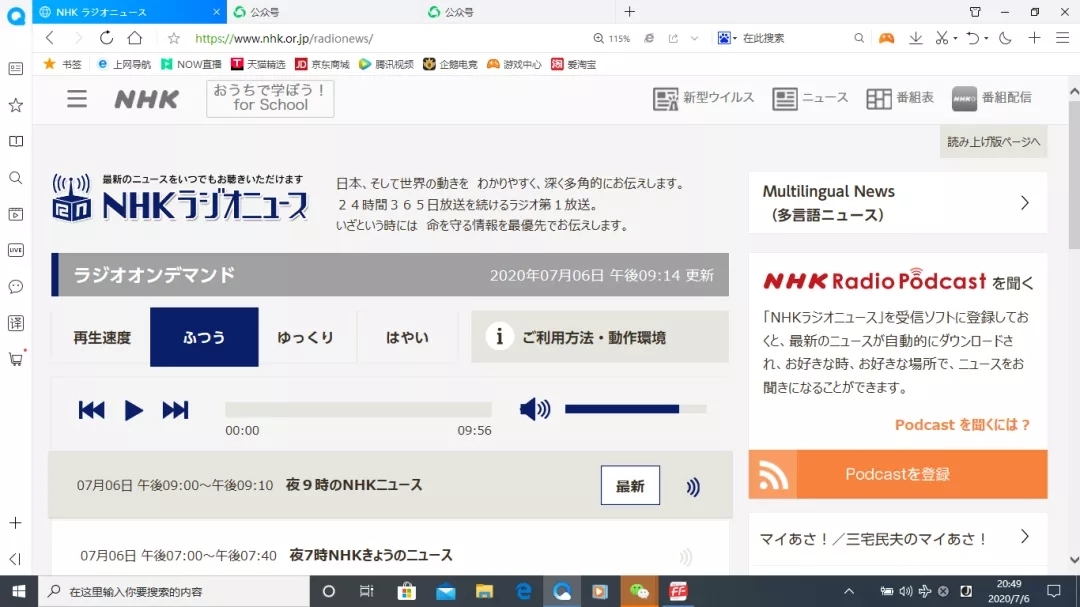Select the ゆっくり playback speed
This screenshot has height=607, width=1080.
[304, 337]
